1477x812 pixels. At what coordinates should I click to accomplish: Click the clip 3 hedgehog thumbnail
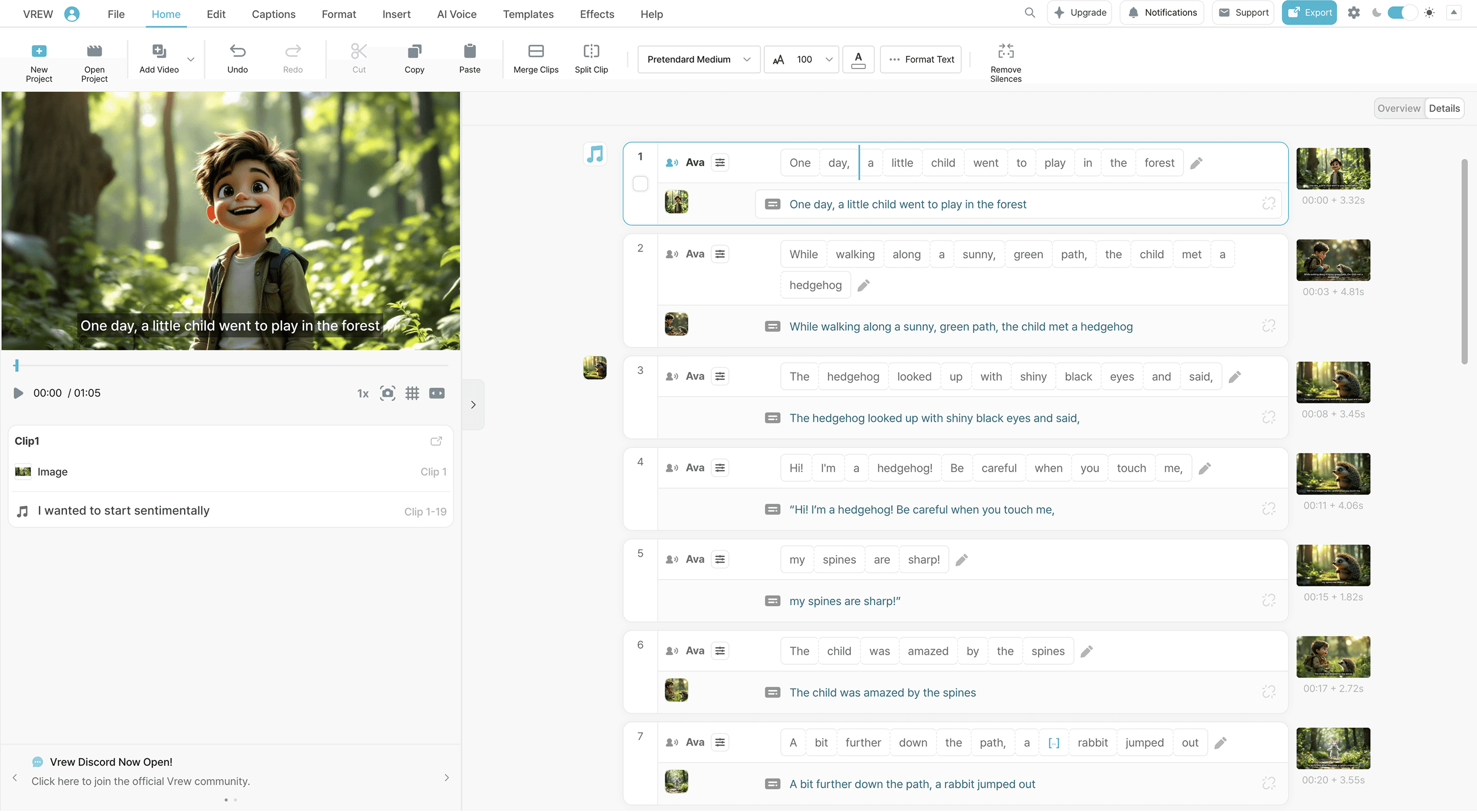click(x=1332, y=382)
